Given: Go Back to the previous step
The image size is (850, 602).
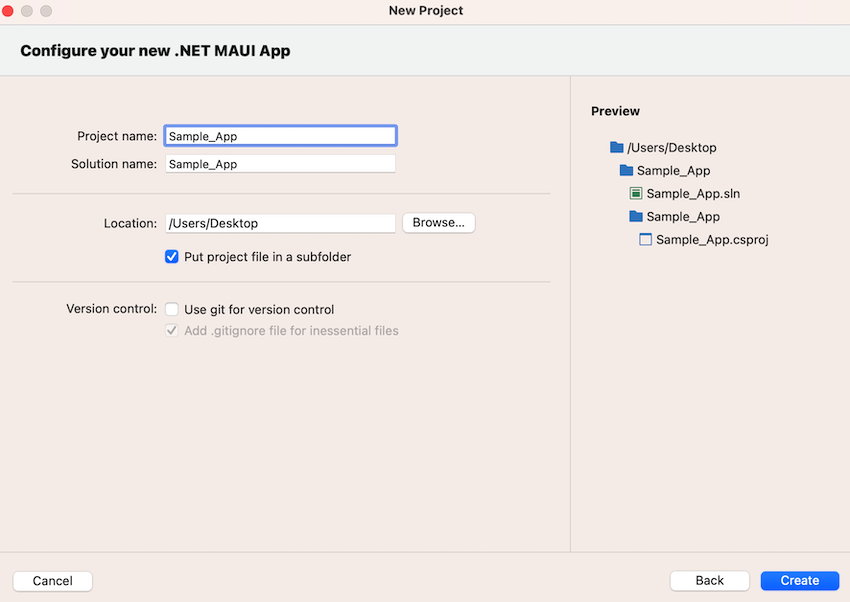Looking at the screenshot, I should click(710, 580).
